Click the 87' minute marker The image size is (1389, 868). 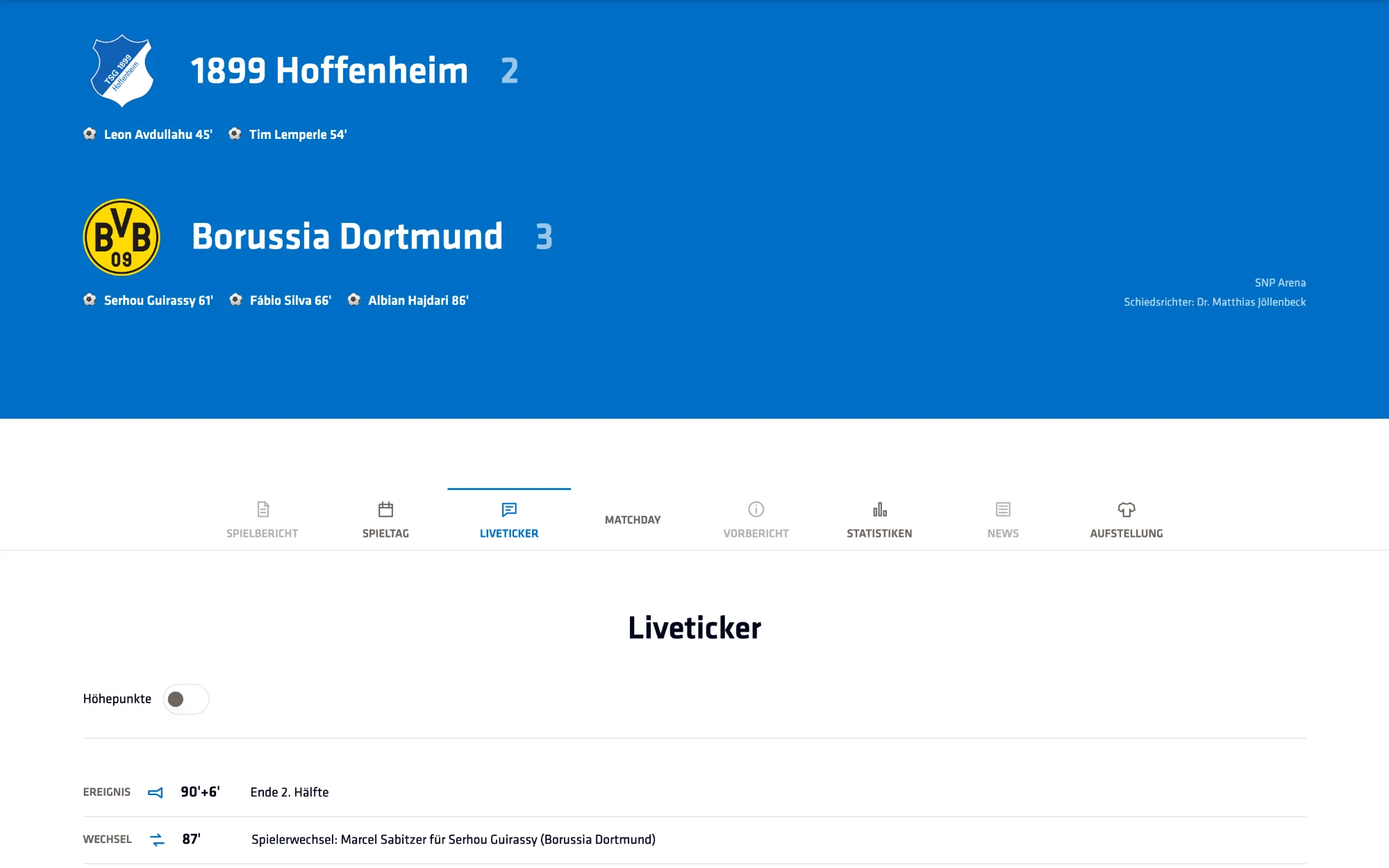click(191, 840)
